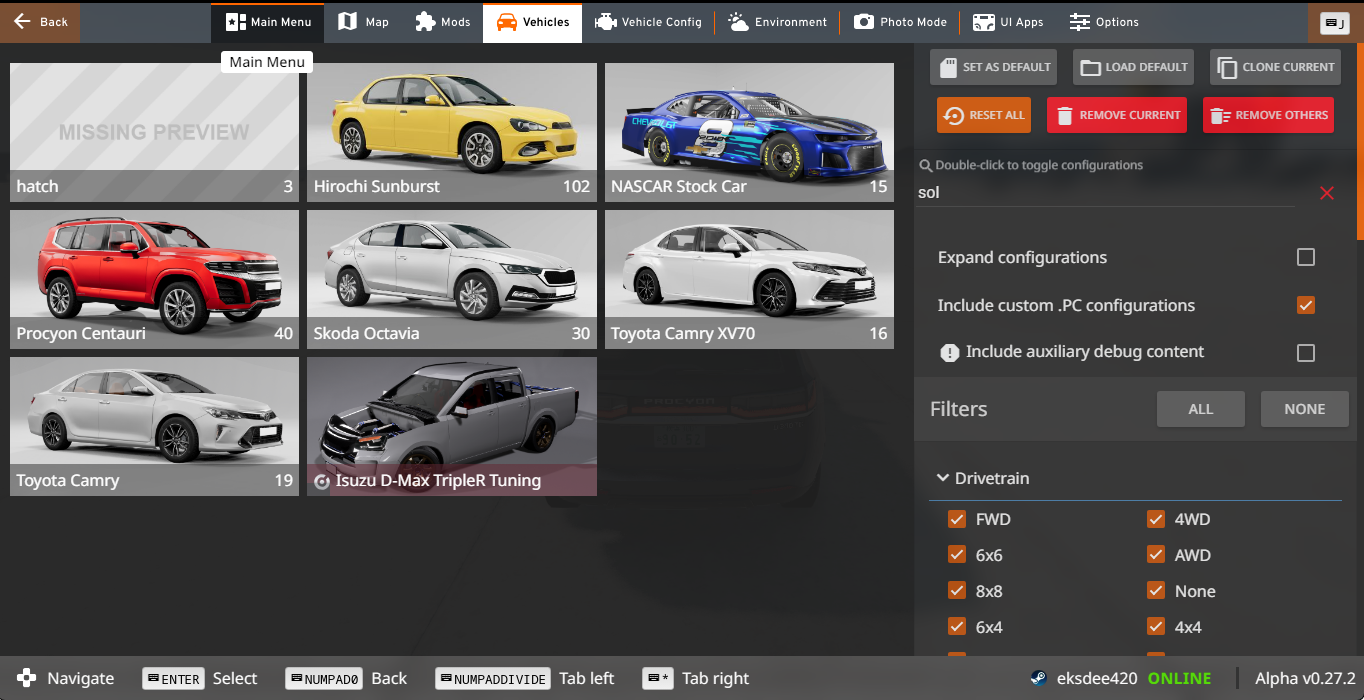
Task: Click the folder icon on Load Default
Action: (1091, 67)
